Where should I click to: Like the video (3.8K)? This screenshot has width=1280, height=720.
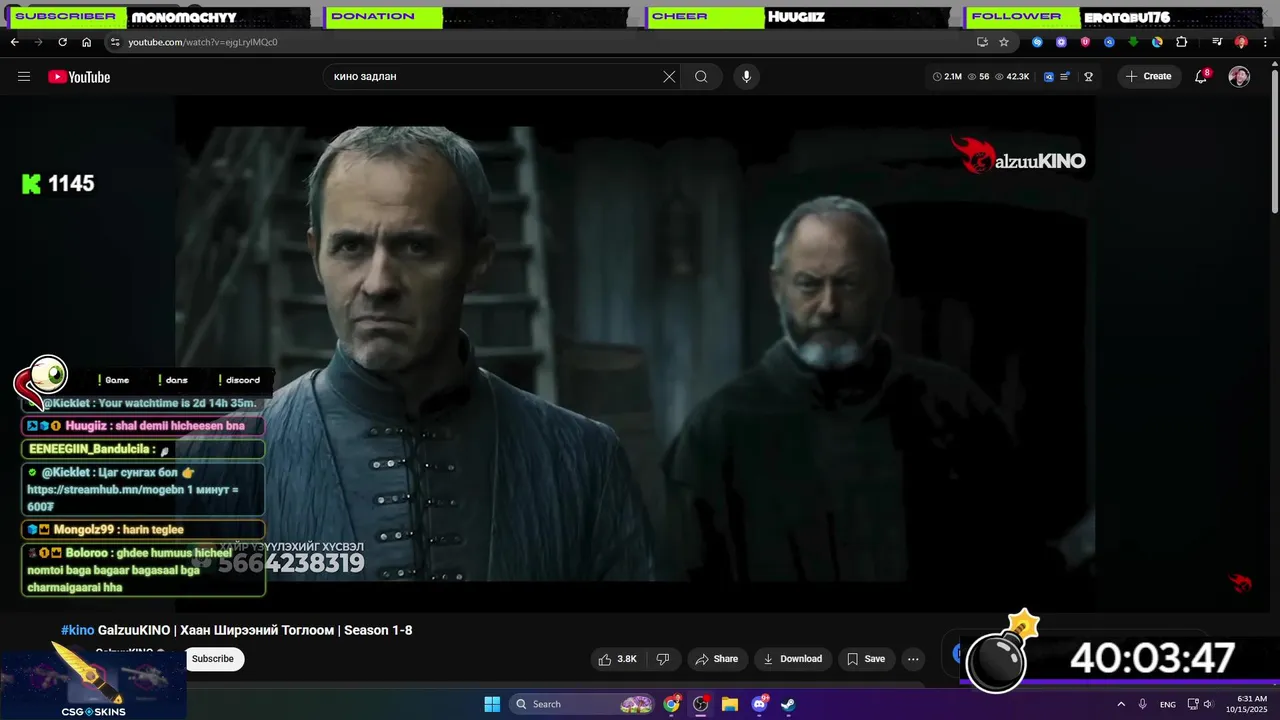(x=618, y=659)
